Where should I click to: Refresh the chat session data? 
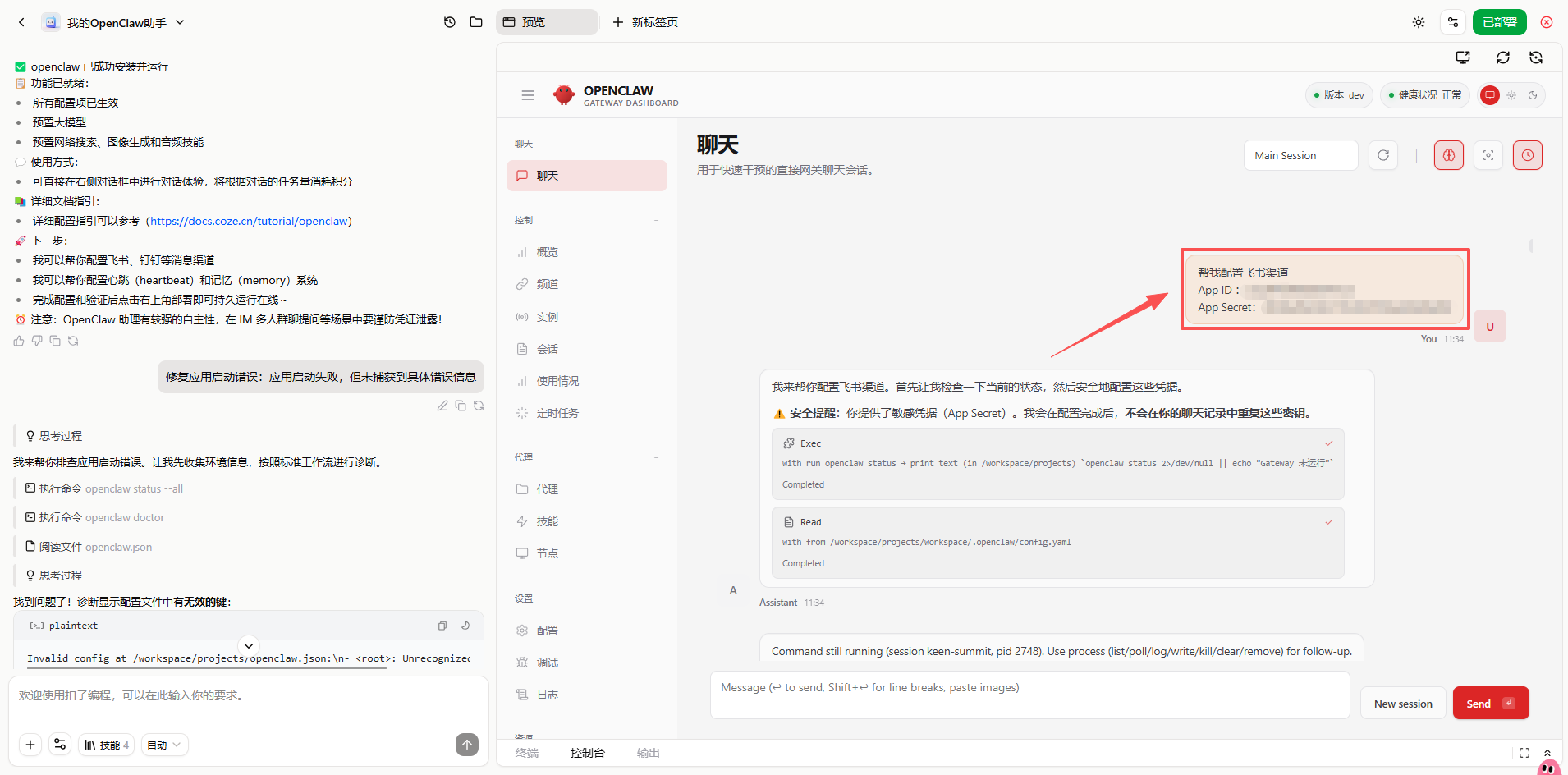coord(1383,155)
